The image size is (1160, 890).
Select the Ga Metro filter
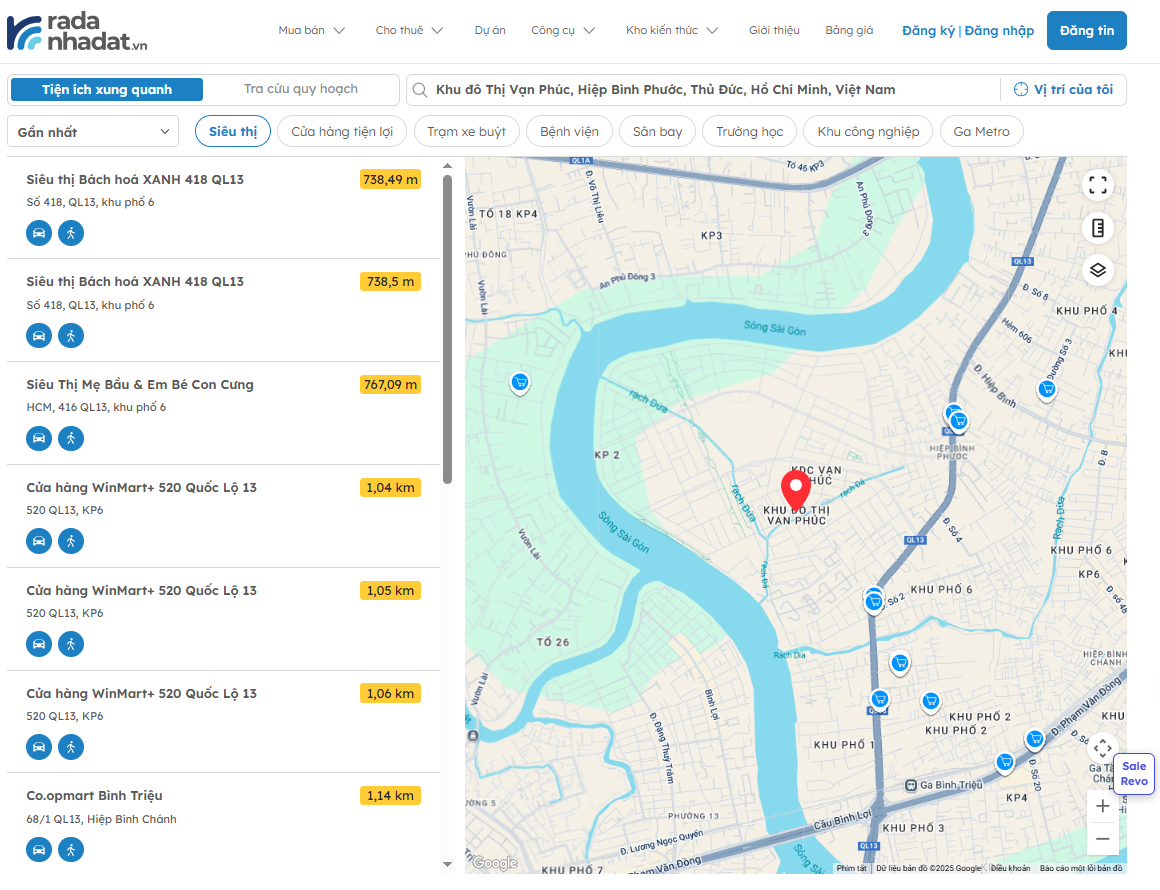pos(982,132)
